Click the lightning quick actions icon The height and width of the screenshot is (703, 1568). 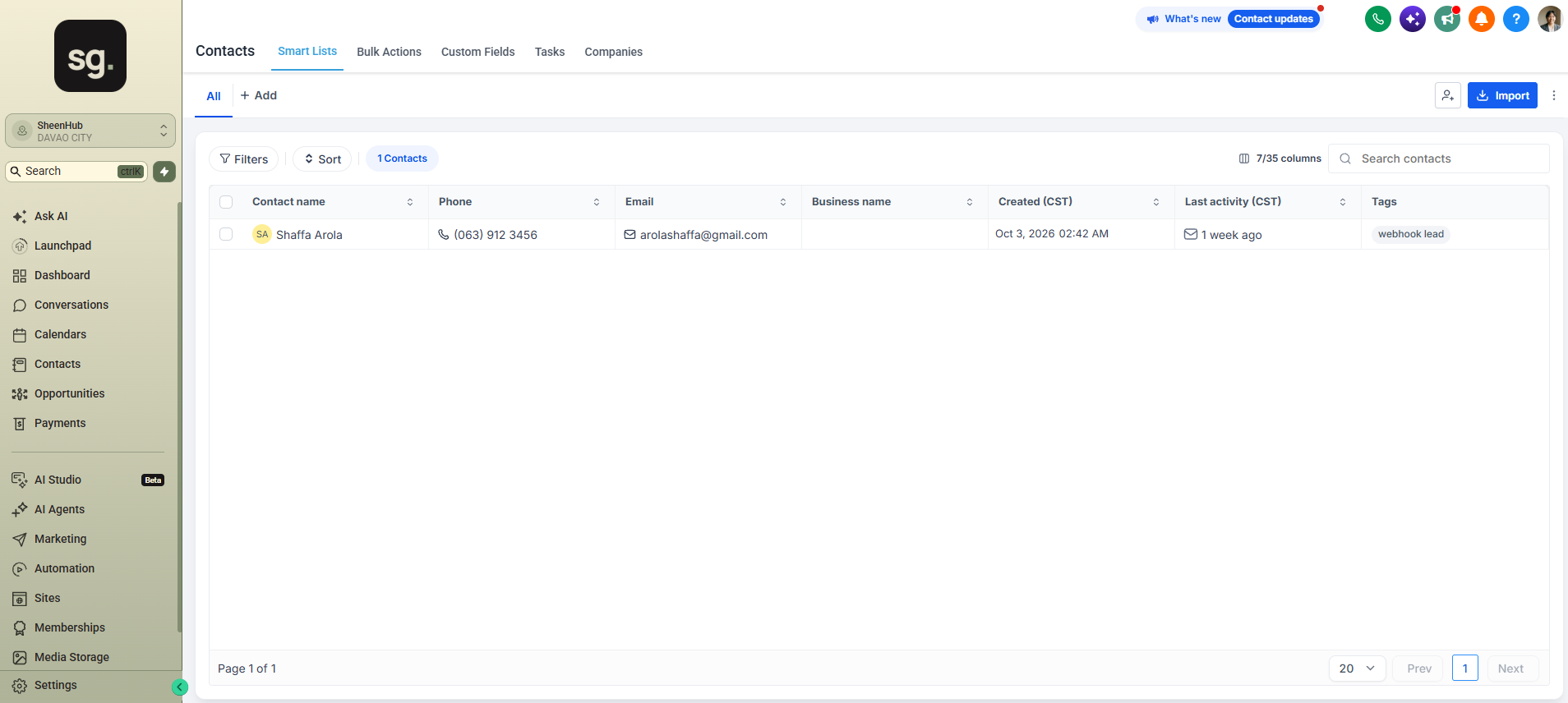pyautogui.click(x=164, y=171)
